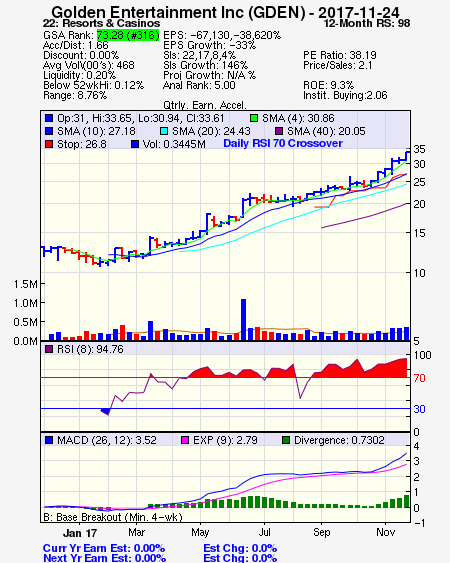Viewport: 450px width, 563px height.
Task: Click the Vol: 0.3445M legend text
Action: (174, 144)
